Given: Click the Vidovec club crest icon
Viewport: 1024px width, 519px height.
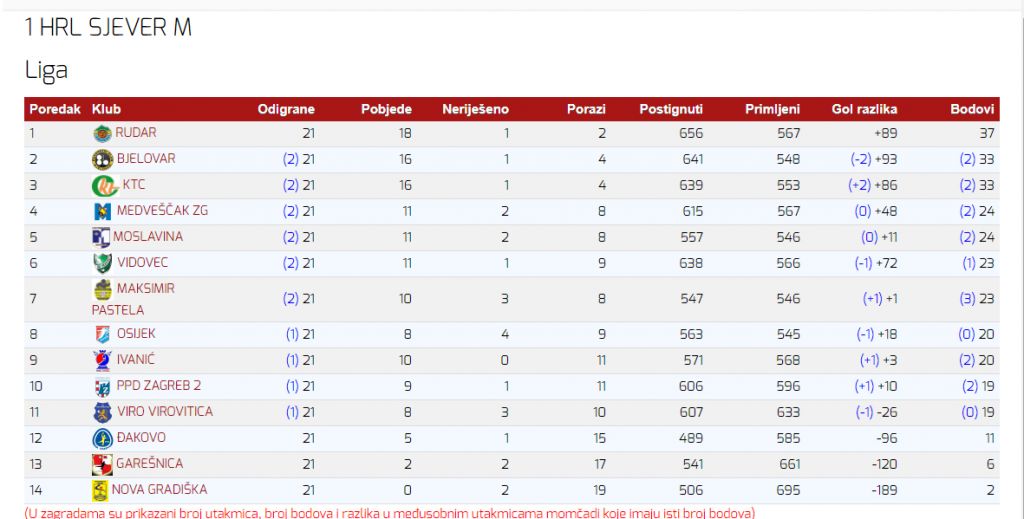Looking at the screenshot, I should click(102, 263).
